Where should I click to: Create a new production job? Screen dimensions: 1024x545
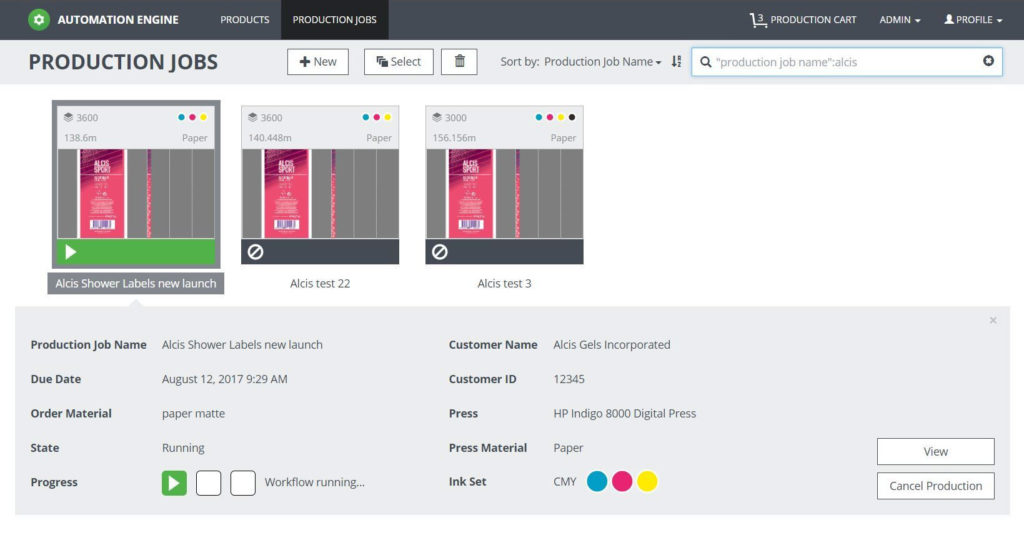[x=317, y=61]
